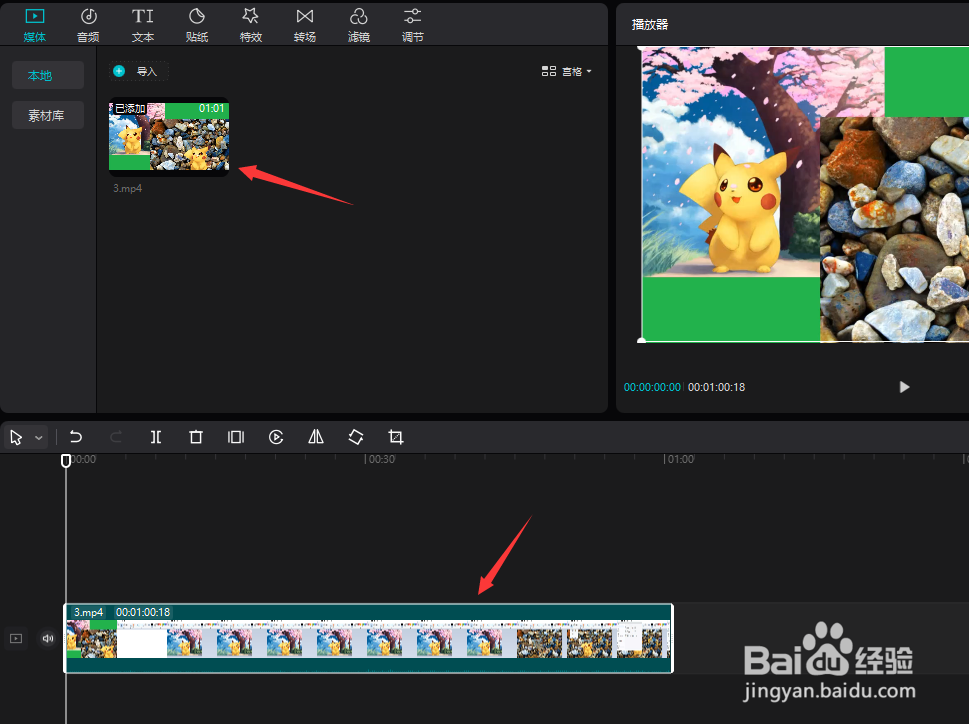Click the reverse playback icon
This screenshot has height=724, width=969.
tap(276, 437)
